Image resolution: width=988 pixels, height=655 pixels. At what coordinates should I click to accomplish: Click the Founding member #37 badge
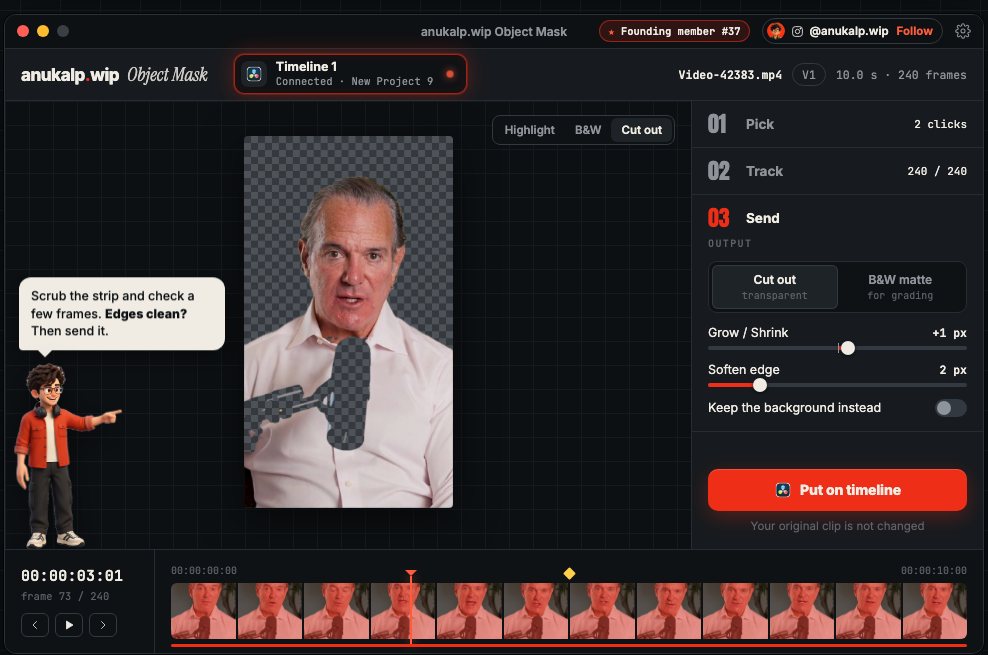(x=674, y=31)
